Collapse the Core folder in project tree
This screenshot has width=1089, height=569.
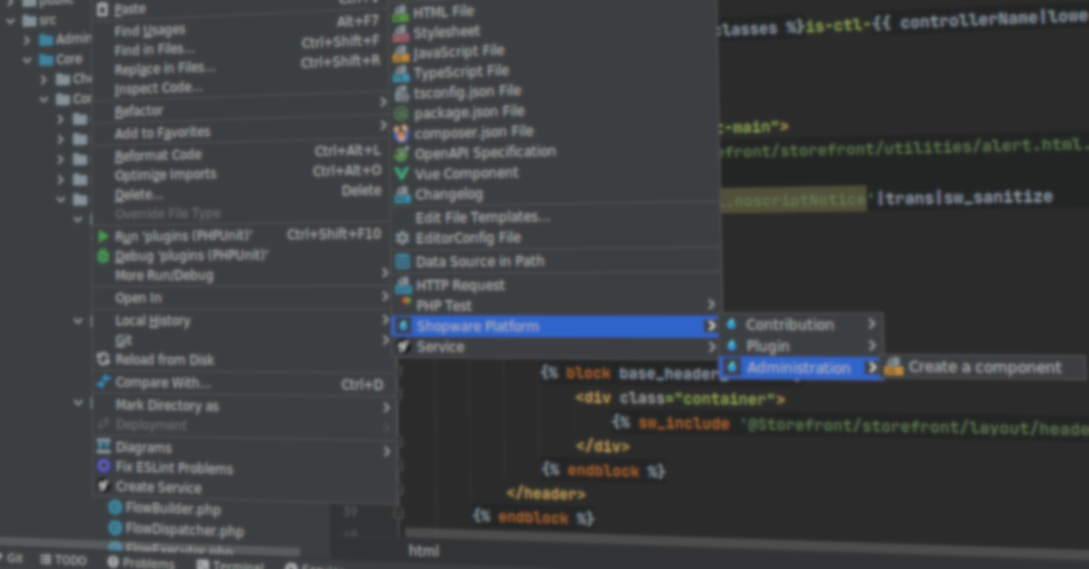(x=27, y=60)
